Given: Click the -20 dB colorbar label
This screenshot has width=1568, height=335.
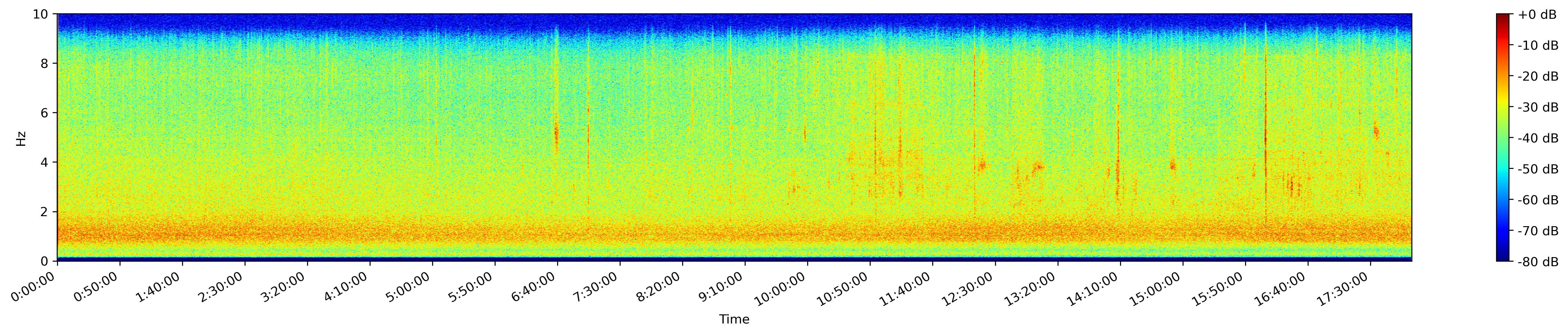Looking at the screenshot, I should pos(1538,77).
